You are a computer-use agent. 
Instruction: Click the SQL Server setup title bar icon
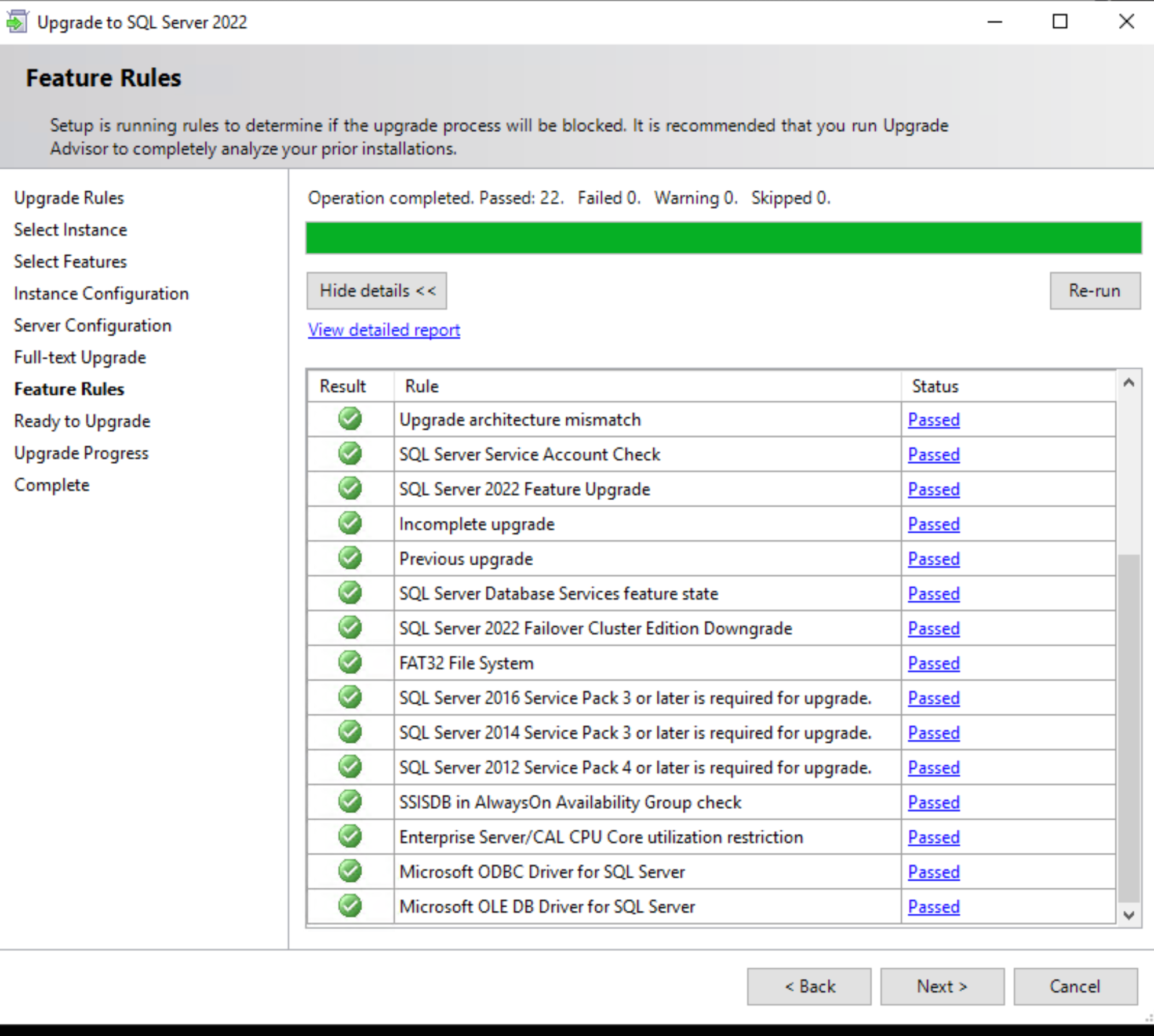click(17, 22)
